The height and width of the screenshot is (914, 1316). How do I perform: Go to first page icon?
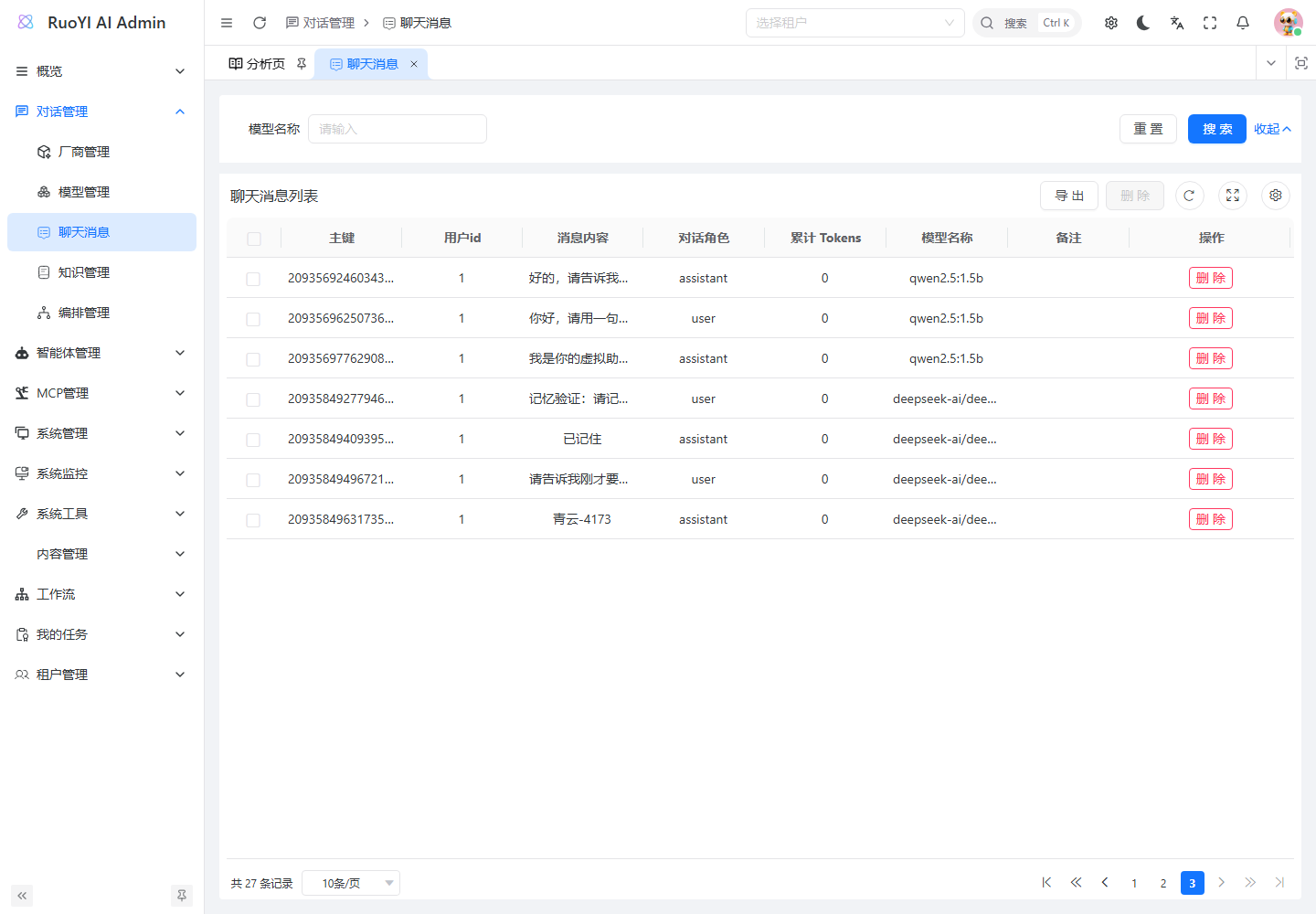pos(1046,883)
